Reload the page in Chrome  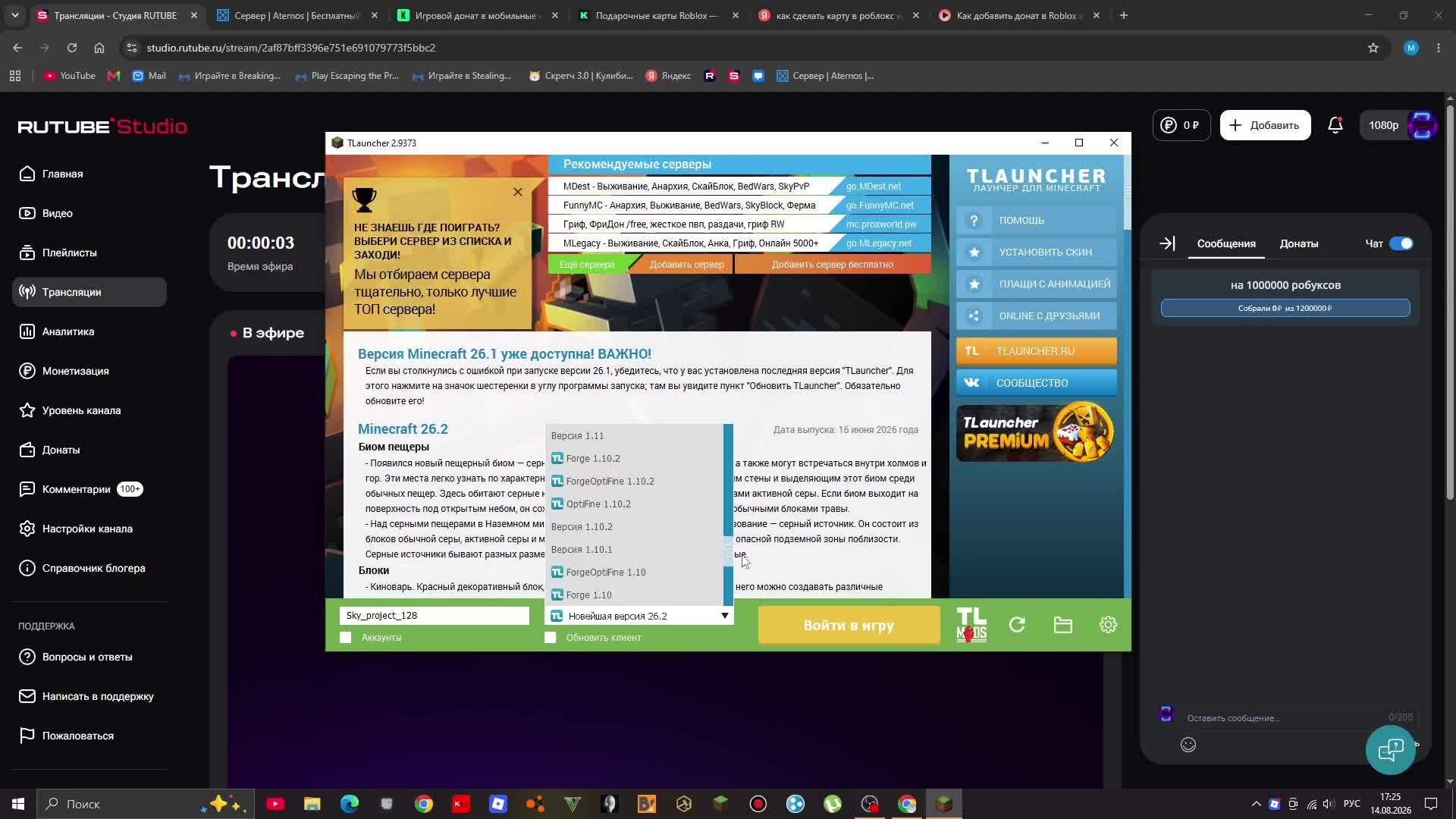[x=72, y=48]
